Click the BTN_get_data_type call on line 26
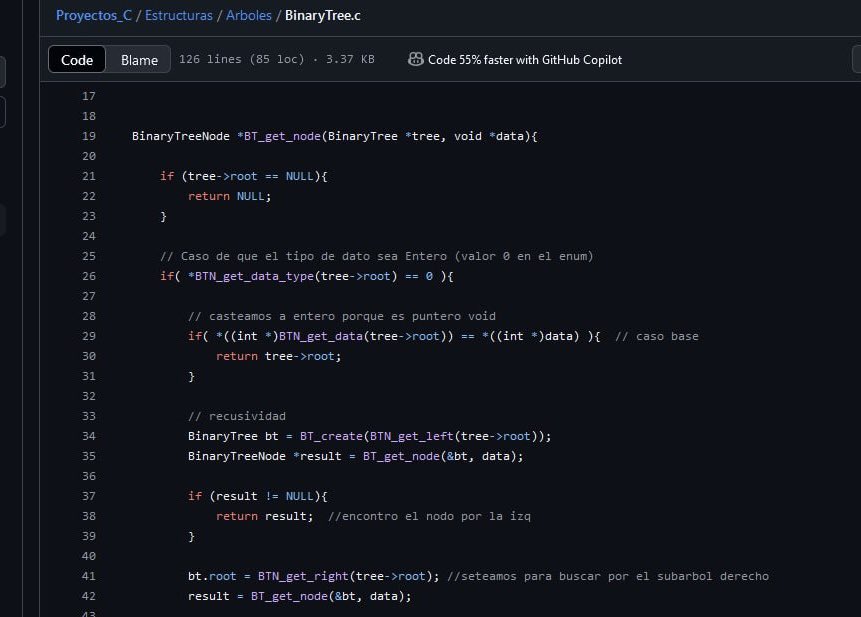 (x=254, y=276)
